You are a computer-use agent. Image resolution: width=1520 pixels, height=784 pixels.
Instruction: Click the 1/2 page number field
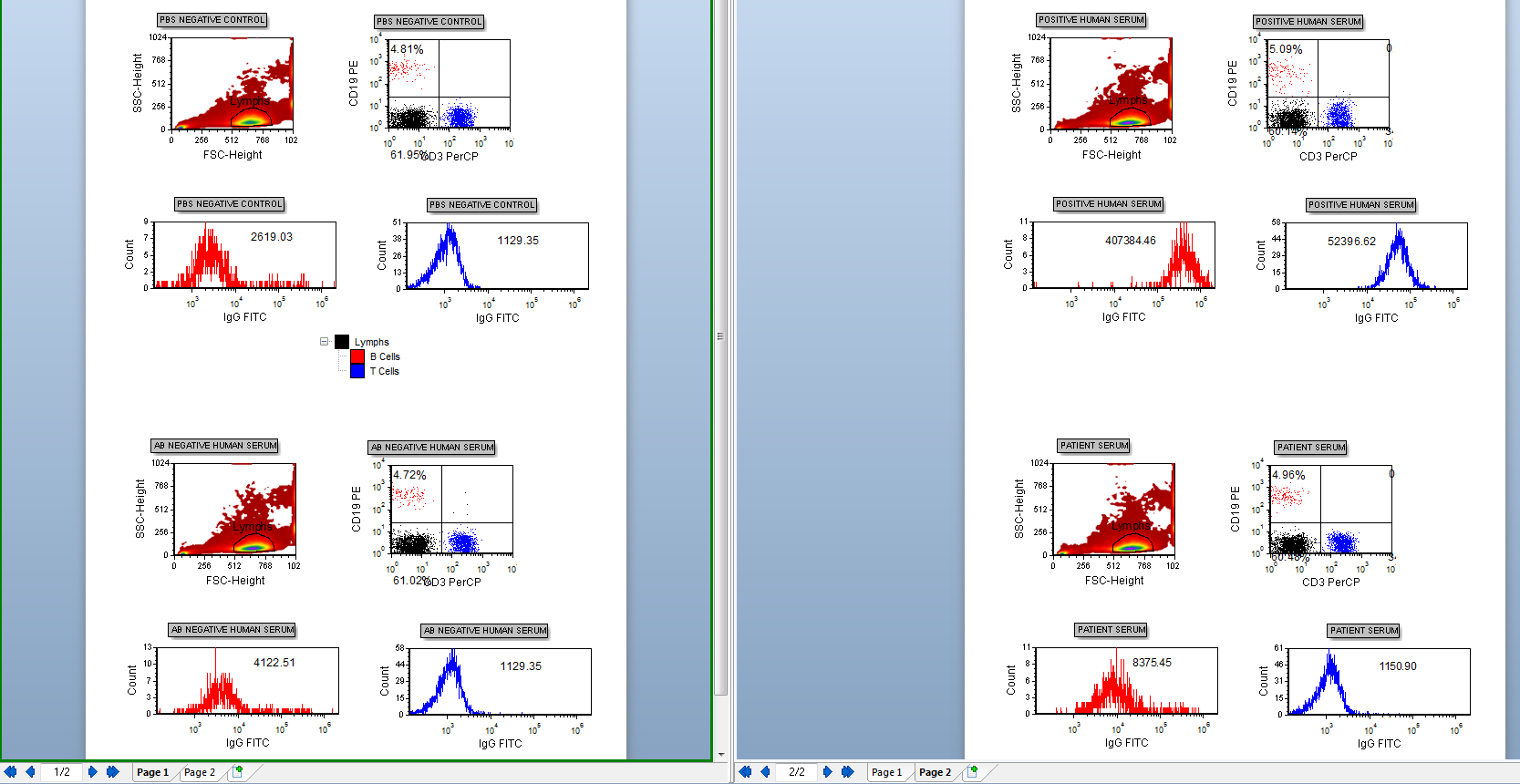coord(62,772)
